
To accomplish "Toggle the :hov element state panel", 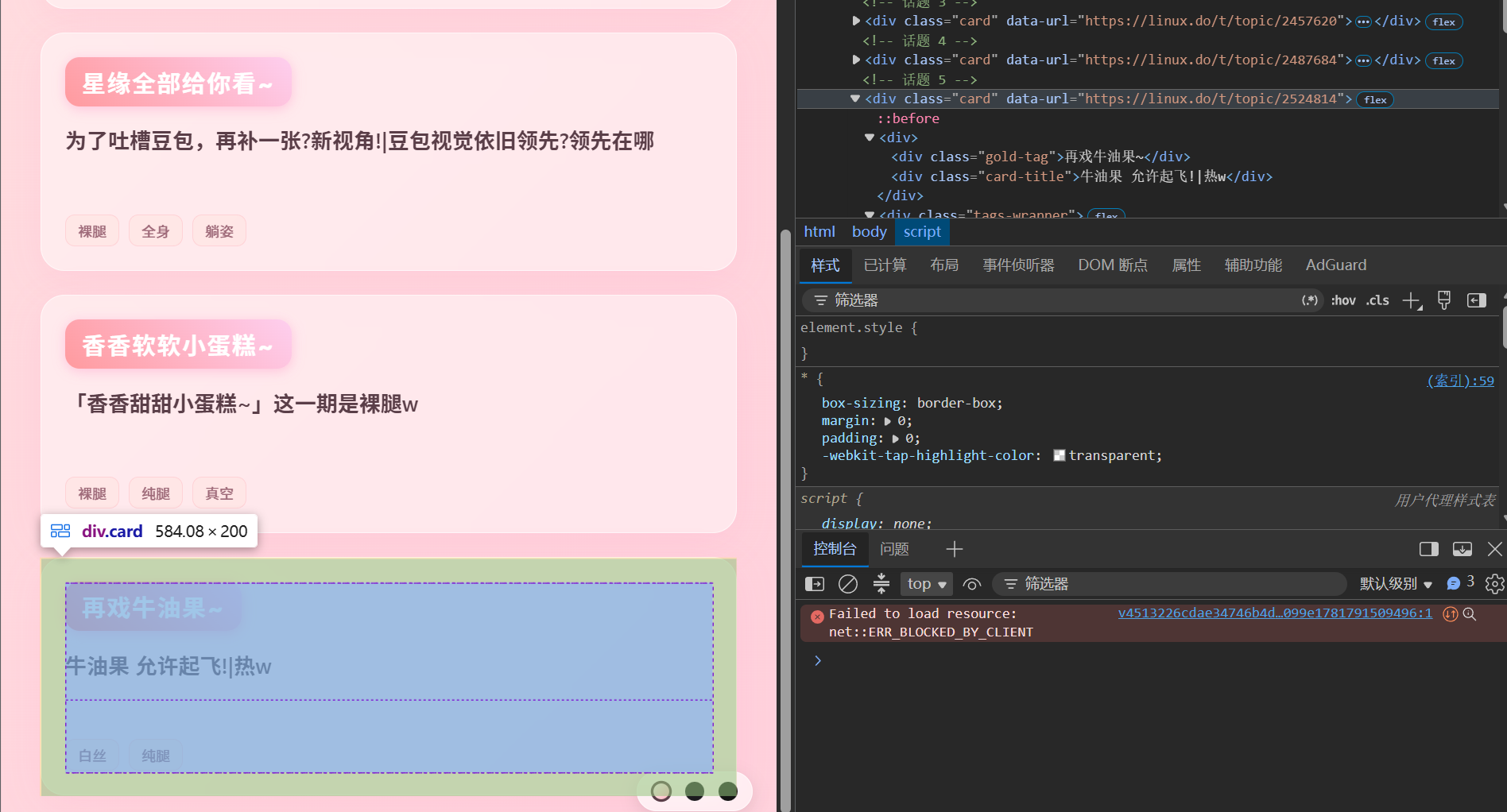I will pyautogui.click(x=1343, y=300).
